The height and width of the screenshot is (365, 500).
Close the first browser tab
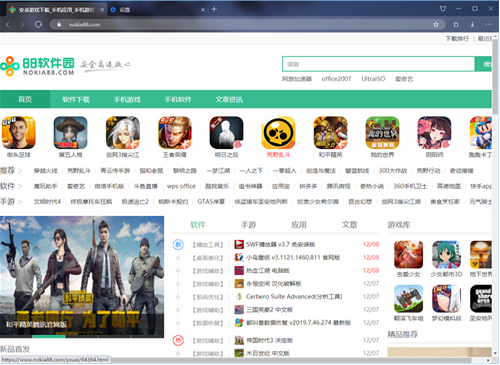[x=102, y=10]
